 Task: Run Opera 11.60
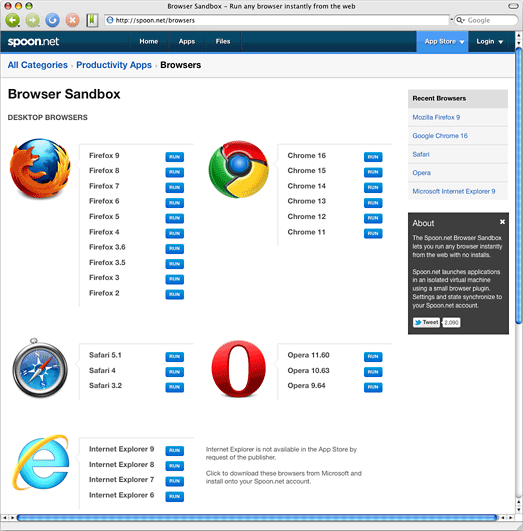(x=373, y=357)
